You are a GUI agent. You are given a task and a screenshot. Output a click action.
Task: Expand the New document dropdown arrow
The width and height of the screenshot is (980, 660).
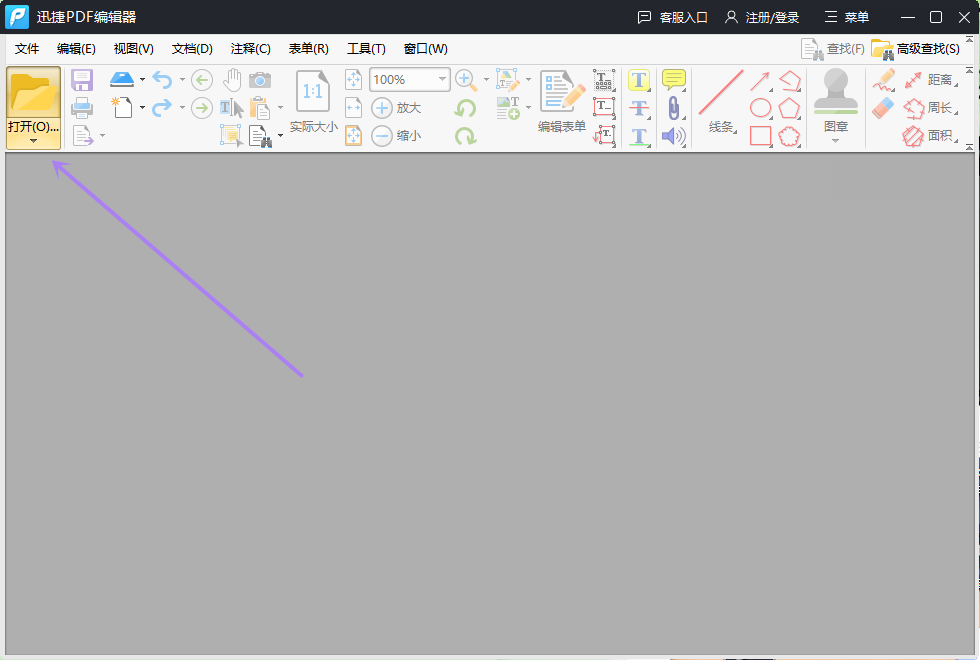[x=142, y=108]
